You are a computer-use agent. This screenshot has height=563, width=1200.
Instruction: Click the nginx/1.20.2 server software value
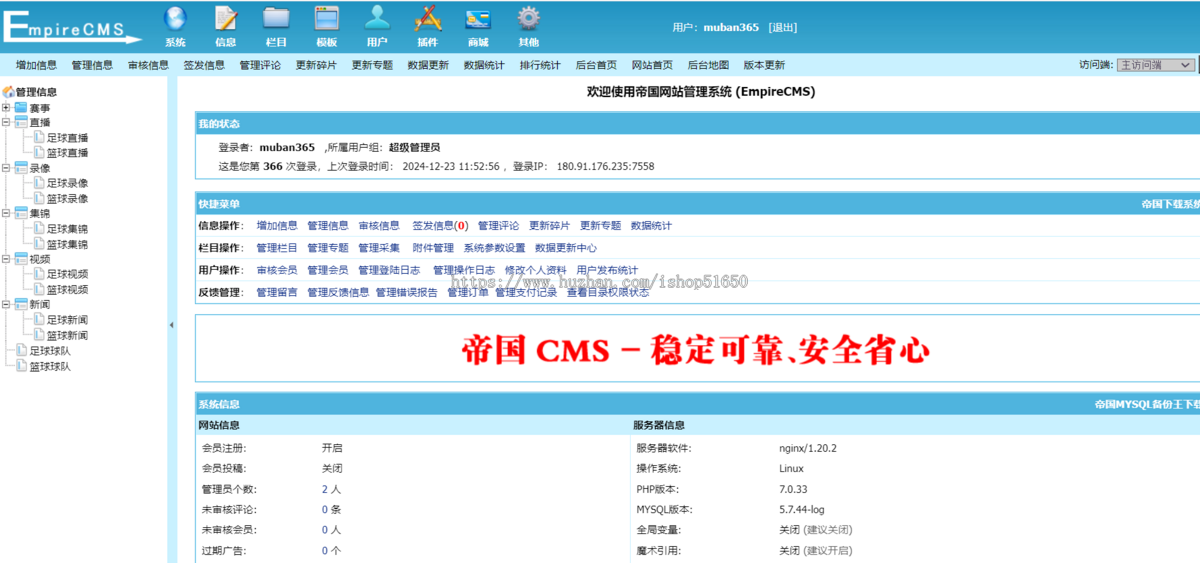tap(808, 448)
